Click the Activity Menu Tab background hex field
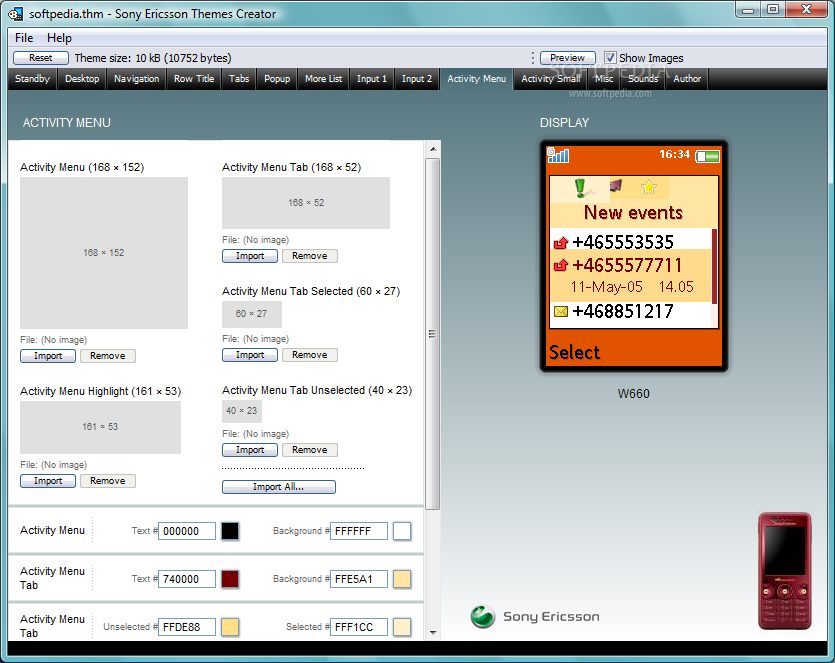The width and height of the screenshot is (835, 663). (358, 579)
